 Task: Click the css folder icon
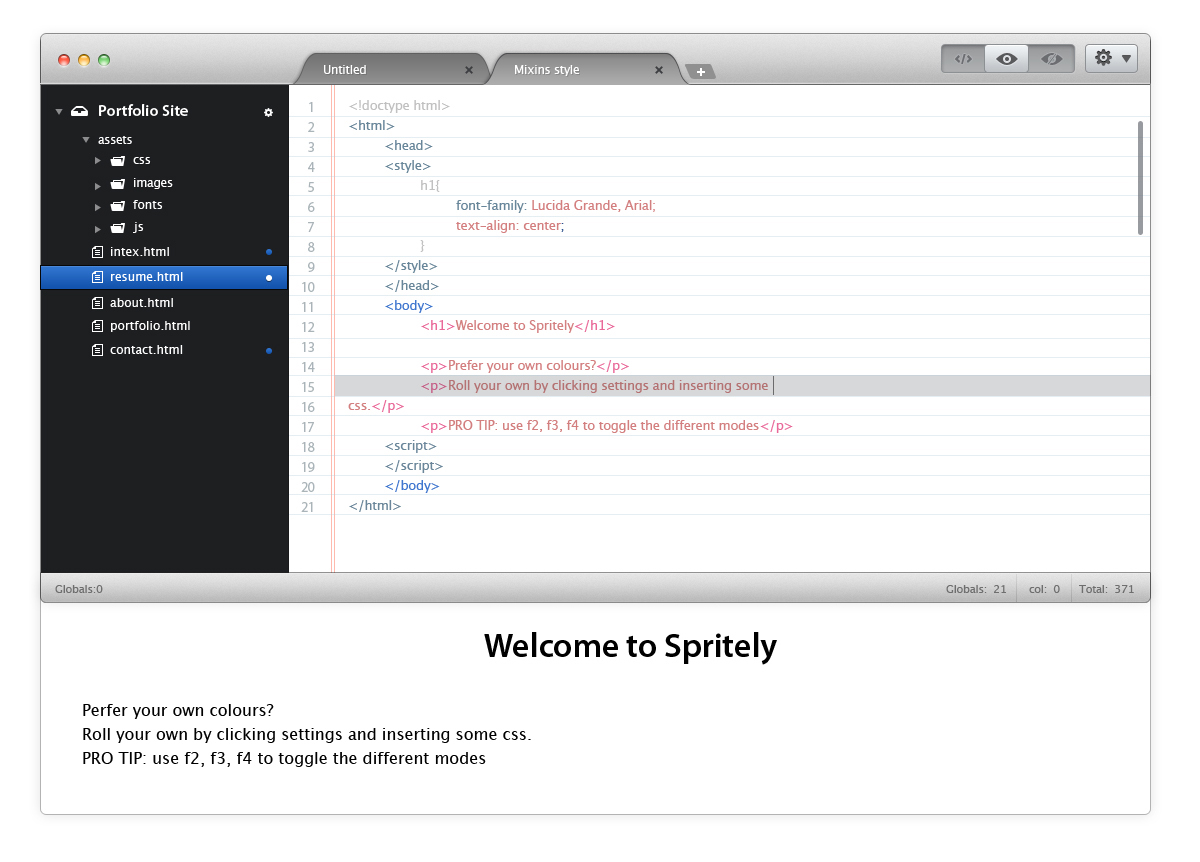[x=117, y=160]
